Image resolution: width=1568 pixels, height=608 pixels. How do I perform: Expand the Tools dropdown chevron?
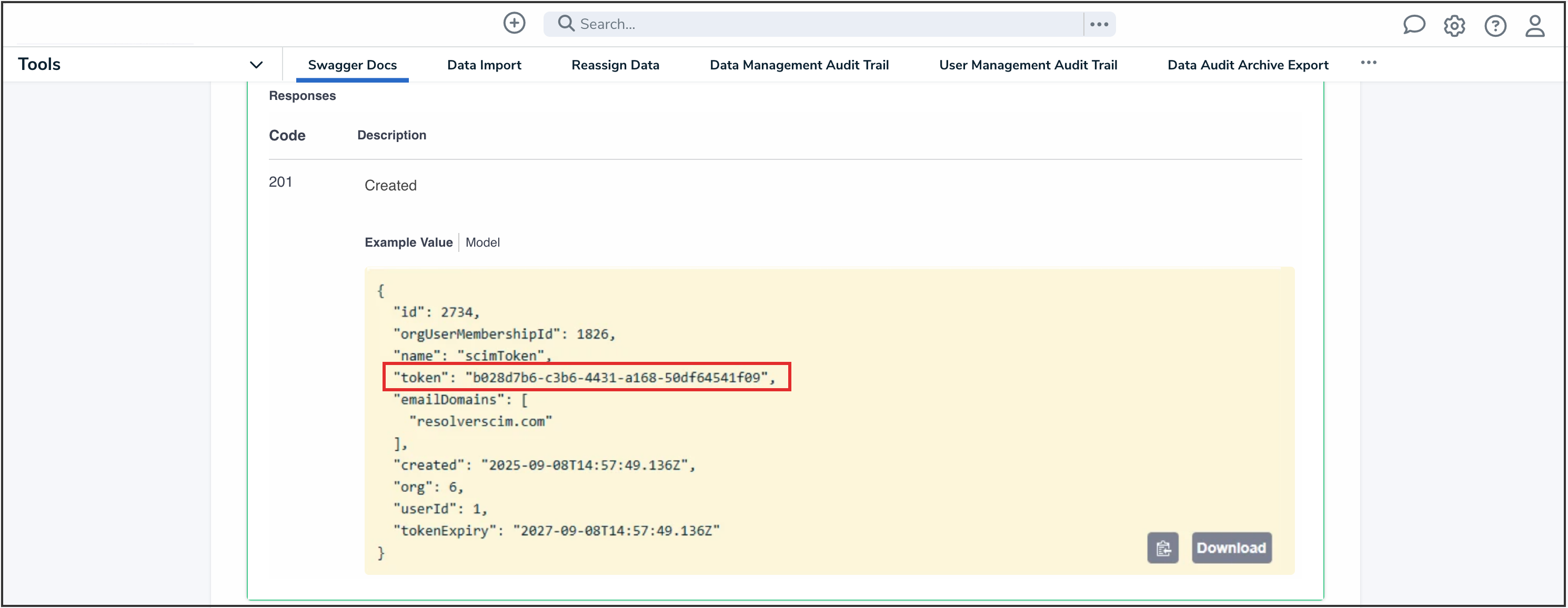point(256,65)
